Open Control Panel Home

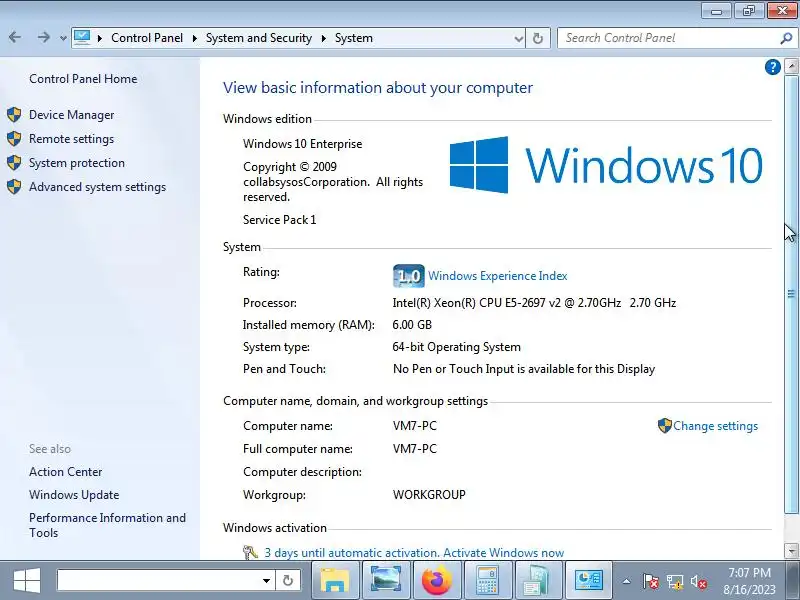click(83, 79)
